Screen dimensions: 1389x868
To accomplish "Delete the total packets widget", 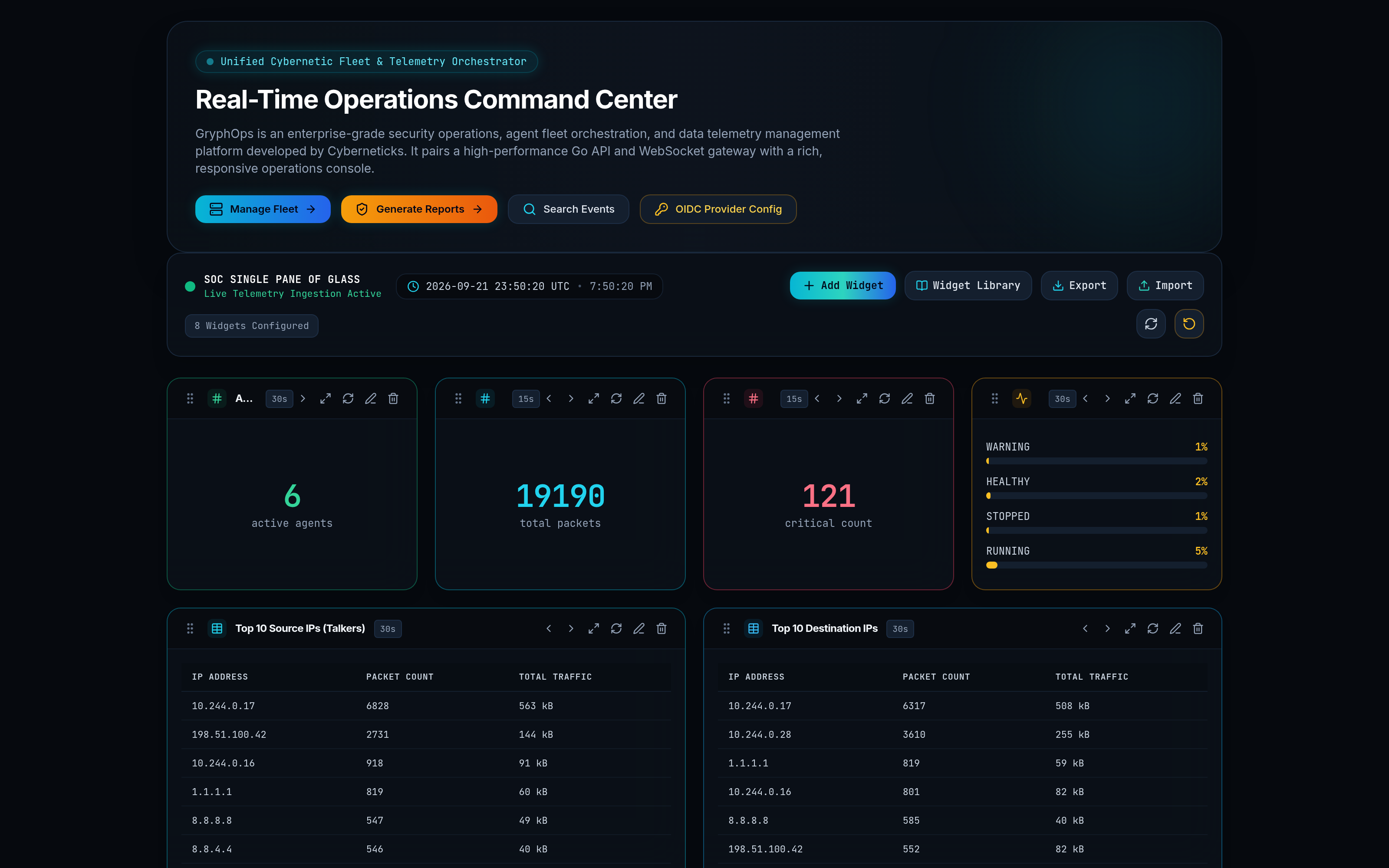I will click(661, 398).
